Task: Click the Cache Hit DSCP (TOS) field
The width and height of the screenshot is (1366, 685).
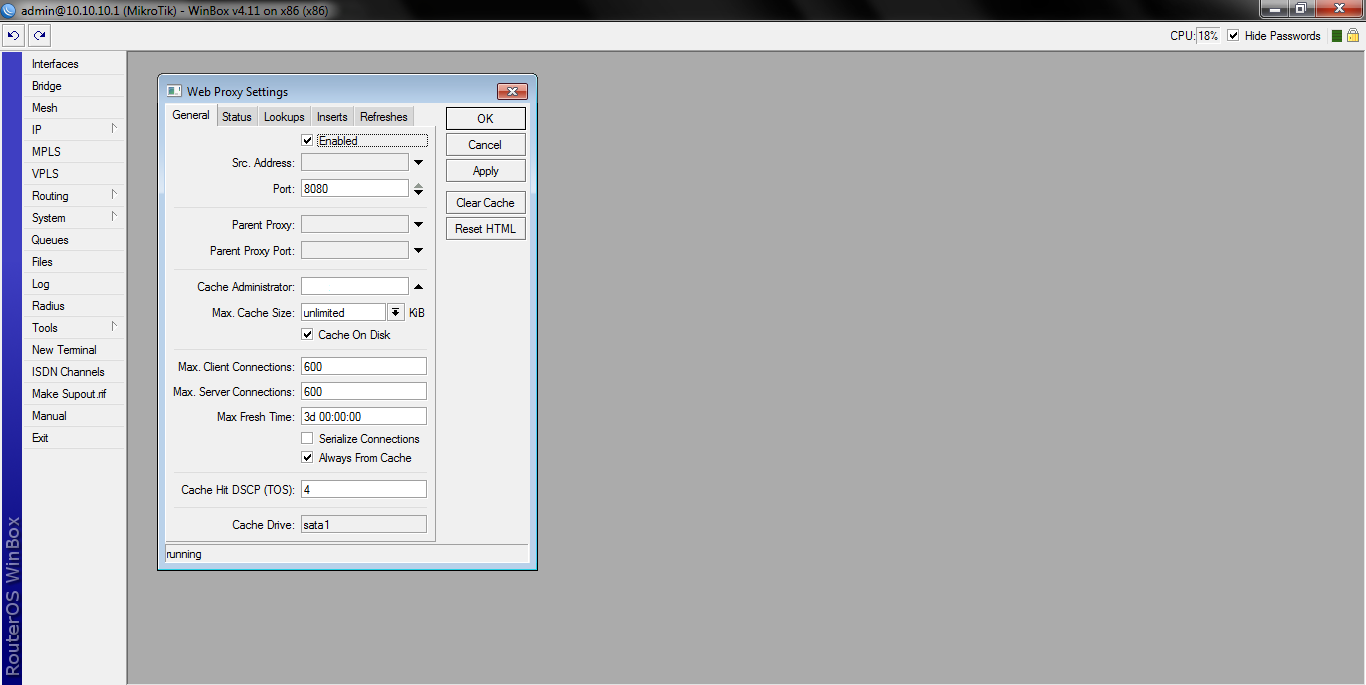Action: (x=364, y=490)
